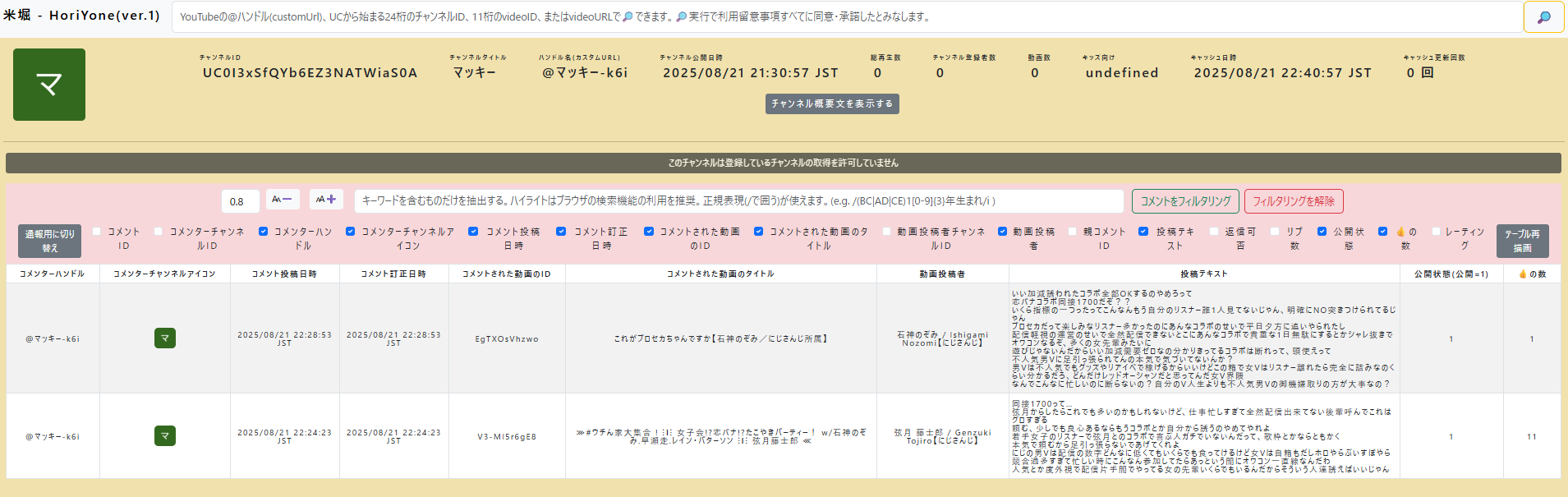Click the magnifier search button at top right
Screen dimensions: 1568x497
[x=1543, y=17]
